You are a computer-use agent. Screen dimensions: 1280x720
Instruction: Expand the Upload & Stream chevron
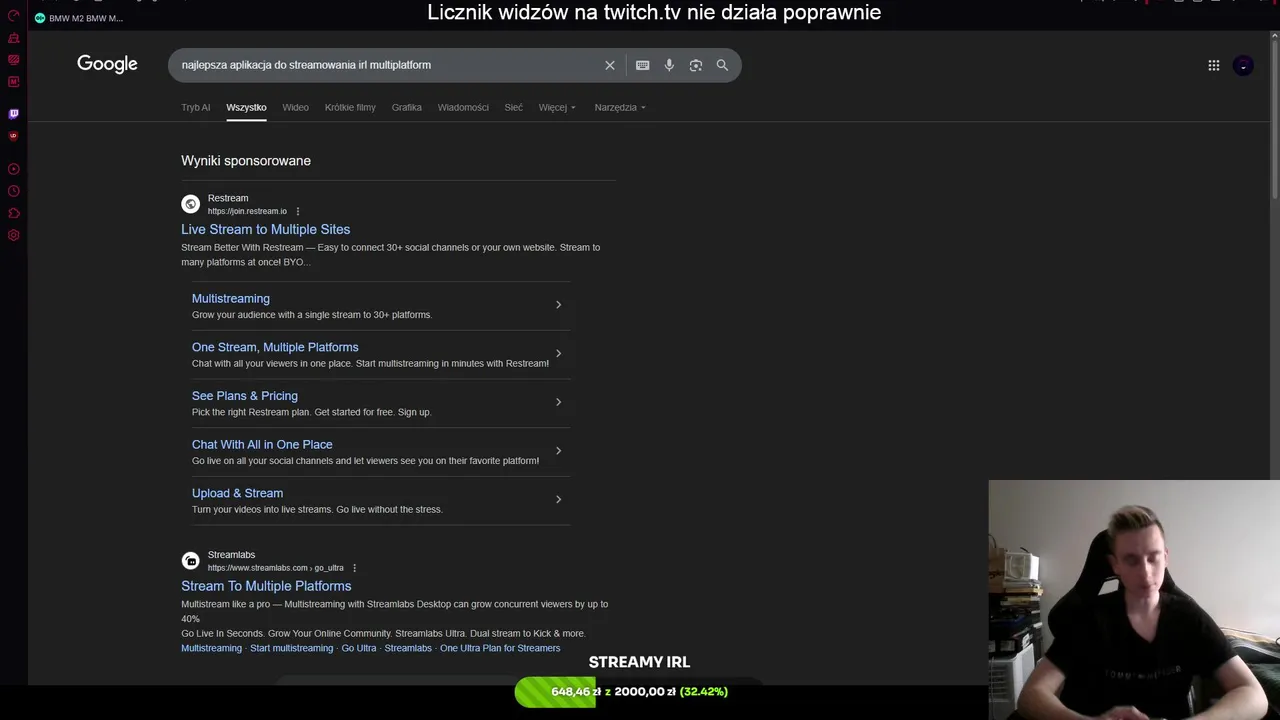[x=558, y=499]
